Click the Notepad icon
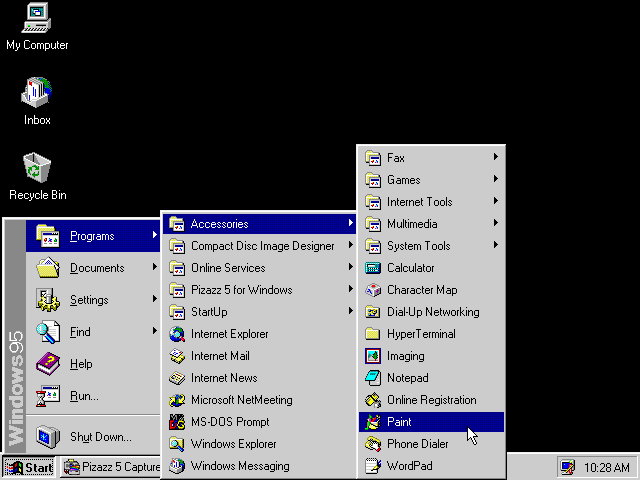640x480 pixels. point(373,378)
